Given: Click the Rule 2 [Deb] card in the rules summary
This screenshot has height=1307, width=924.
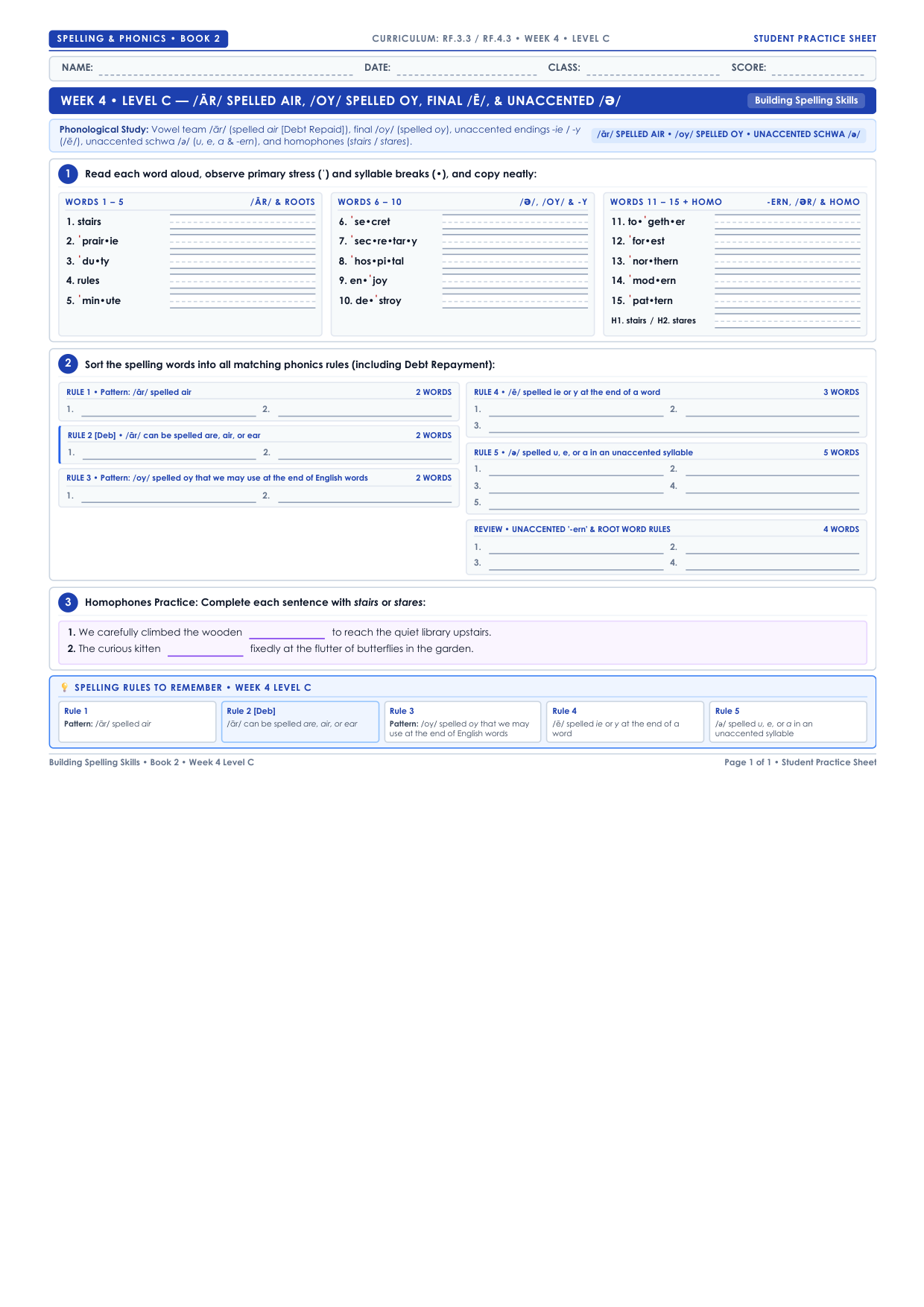Looking at the screenshot, I should [x=300, y=722].
